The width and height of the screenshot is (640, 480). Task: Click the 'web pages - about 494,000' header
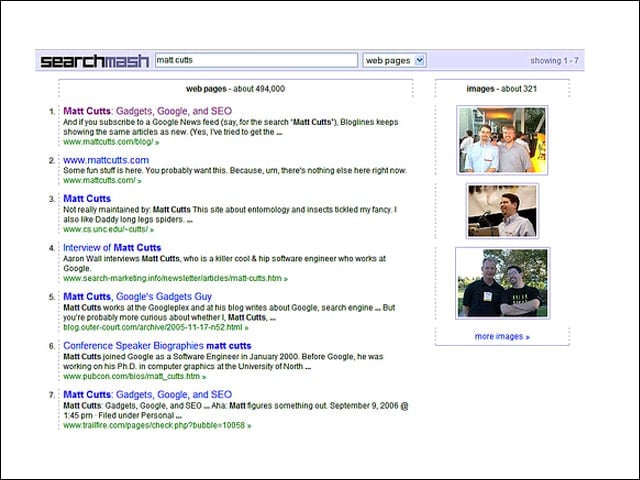(236, 89)
